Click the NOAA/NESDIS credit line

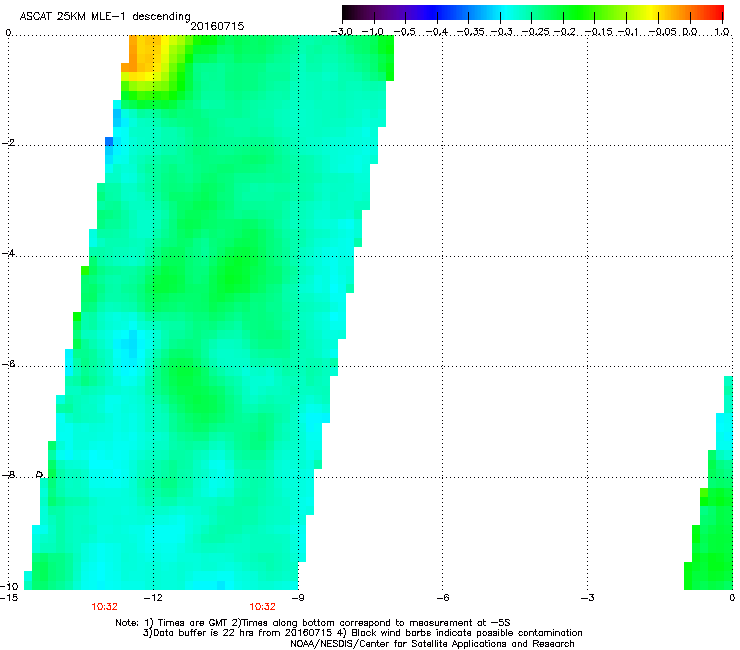point(432,644)
